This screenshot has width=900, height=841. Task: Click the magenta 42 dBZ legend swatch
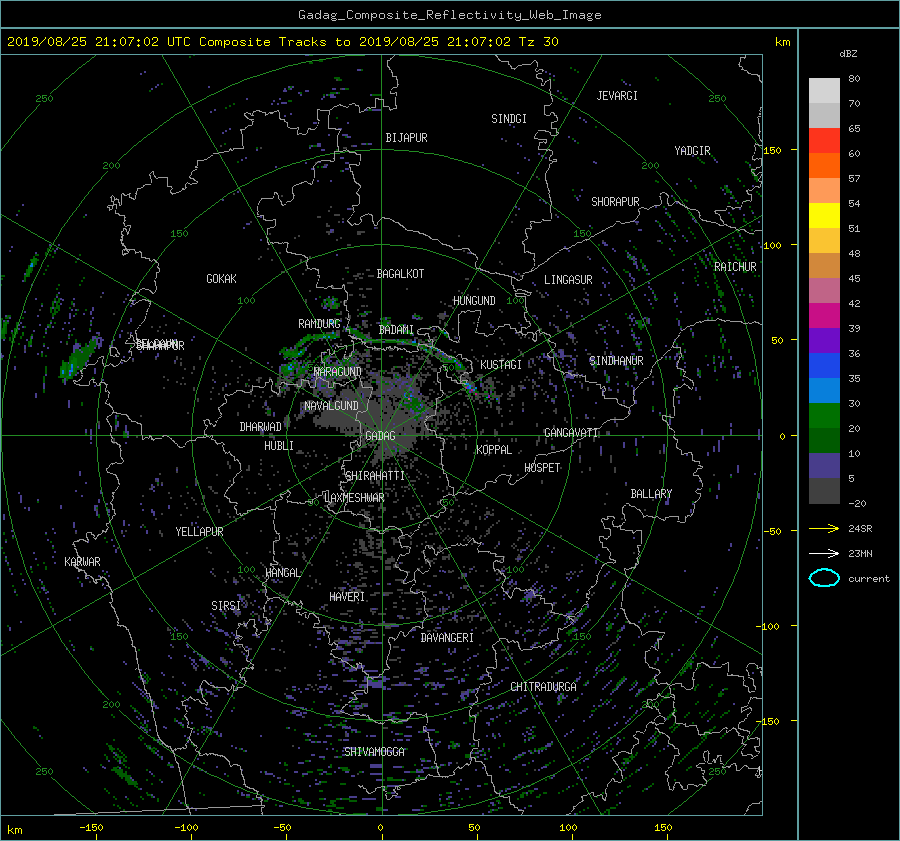pyautogui.click(x=824, y=315)
